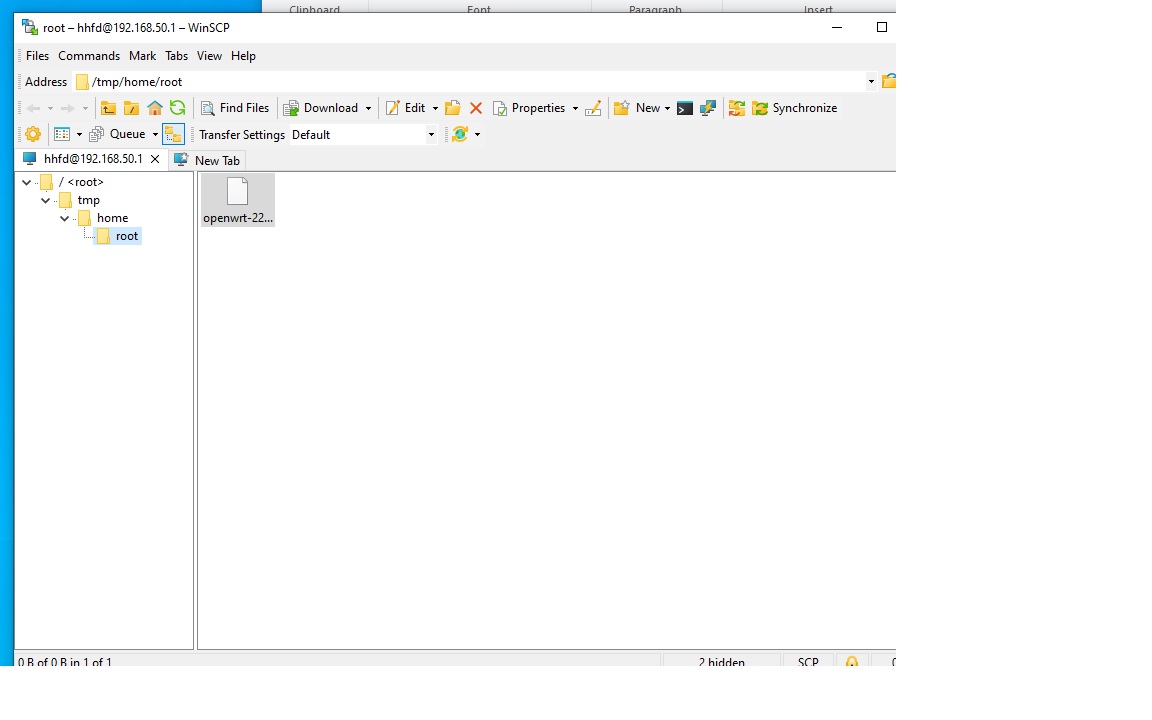The height and width of the screenshot is (720, 1152).
Task: Open the Transfer Settings Default dropdown
Action: tap(430, 134)
